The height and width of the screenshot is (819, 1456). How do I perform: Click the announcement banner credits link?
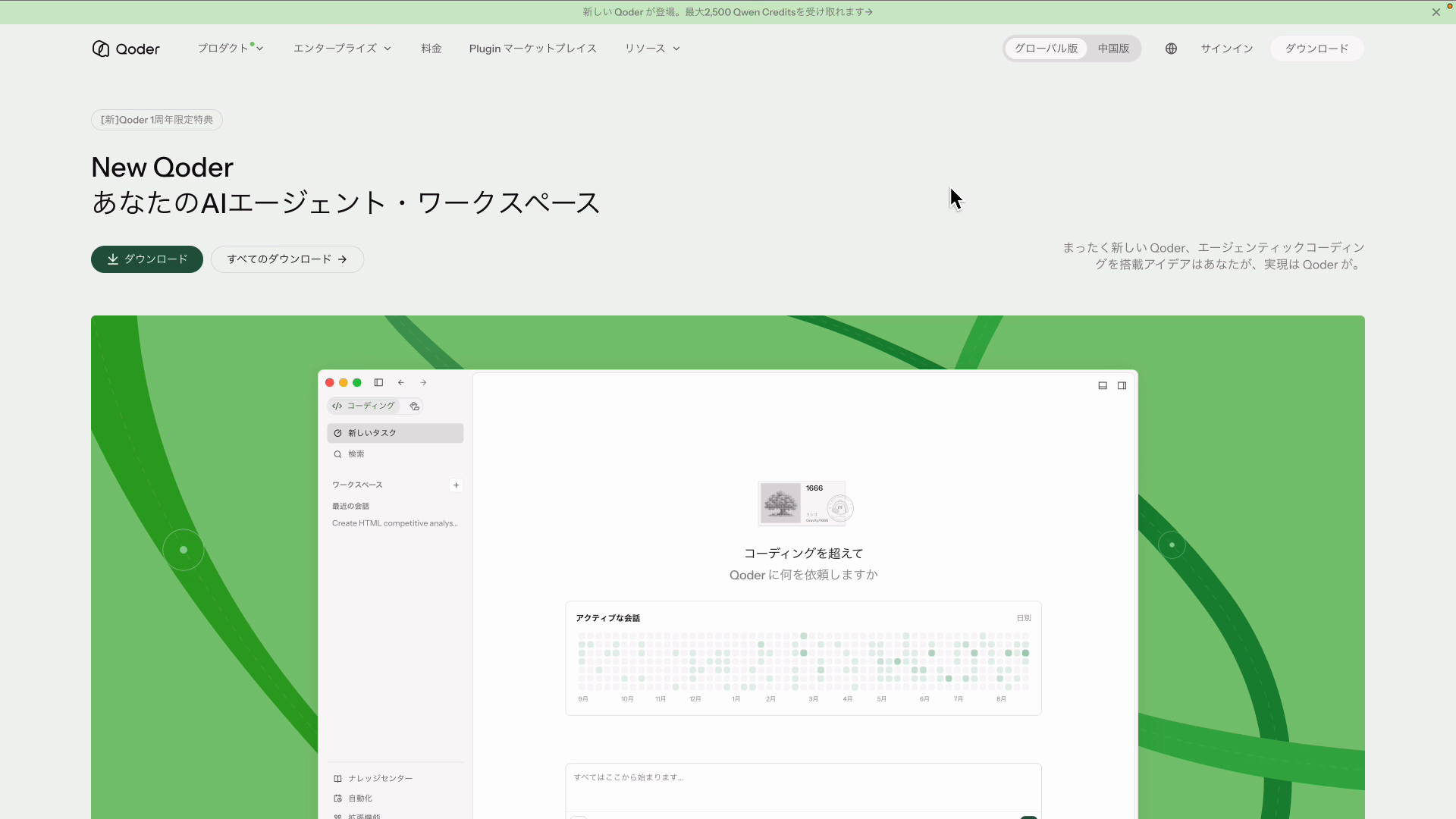pos(727,12)
